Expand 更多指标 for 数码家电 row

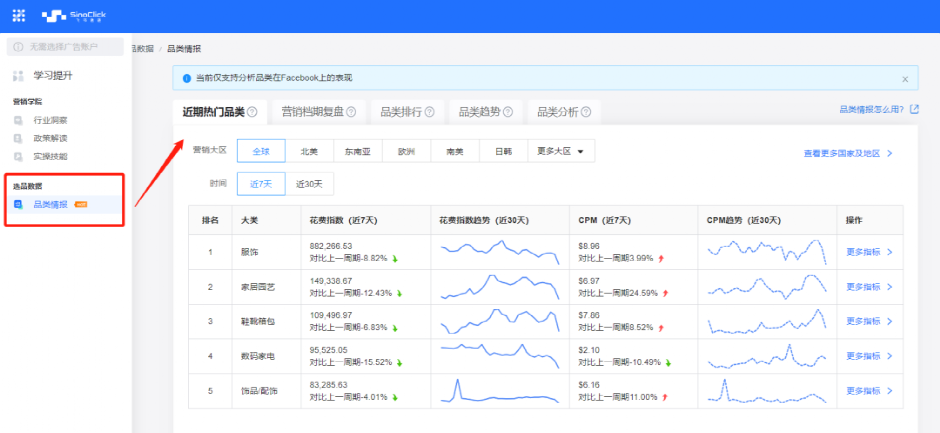pyautogui.click(x=869, y=356)
